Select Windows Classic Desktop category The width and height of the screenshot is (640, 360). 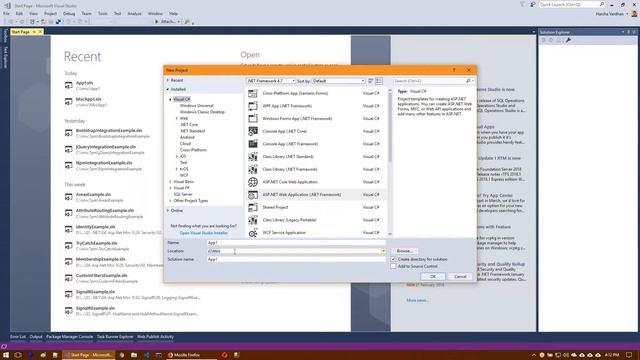click(x=202, y=112)
